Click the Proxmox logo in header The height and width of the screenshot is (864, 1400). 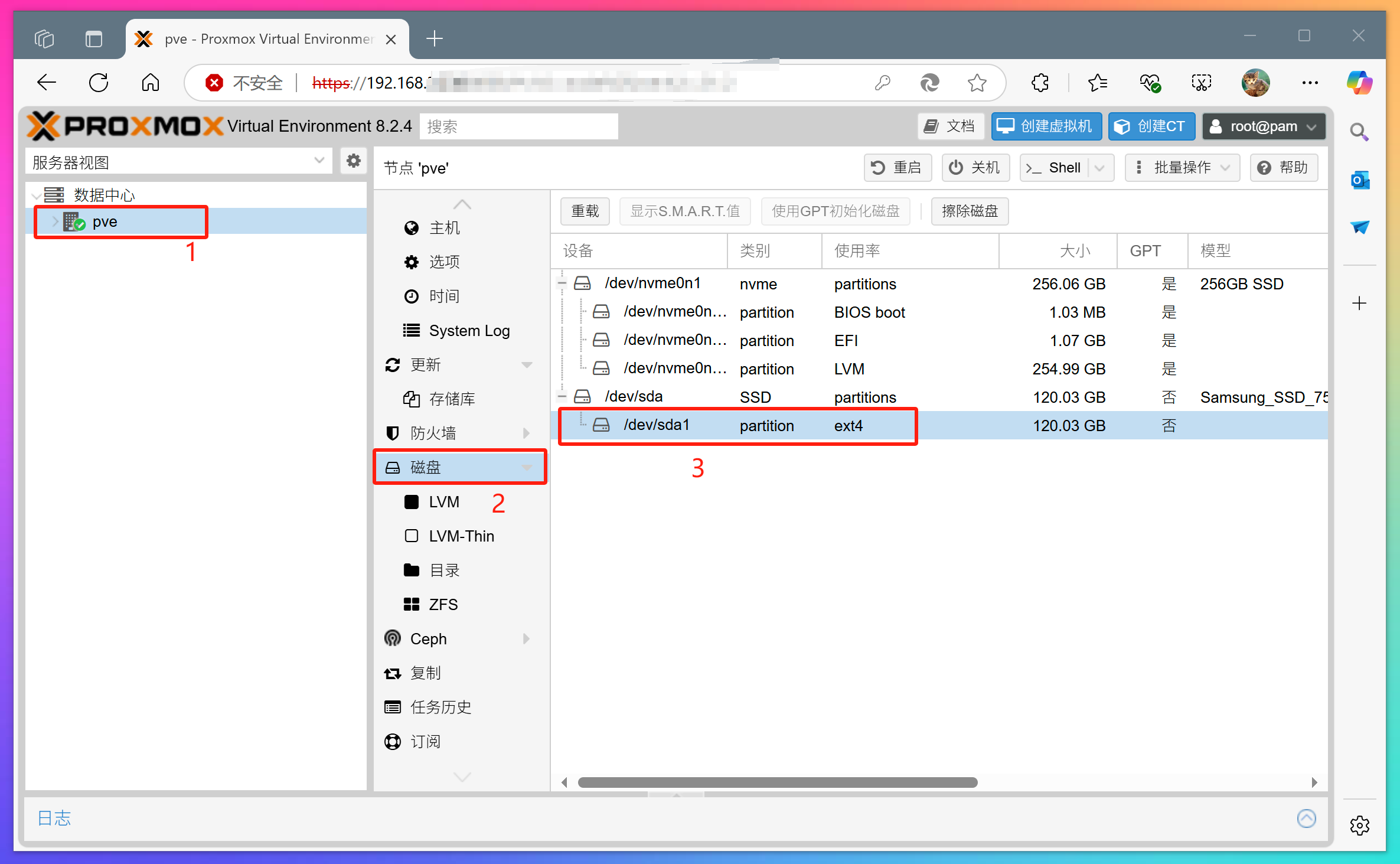(x=125, y=126)
